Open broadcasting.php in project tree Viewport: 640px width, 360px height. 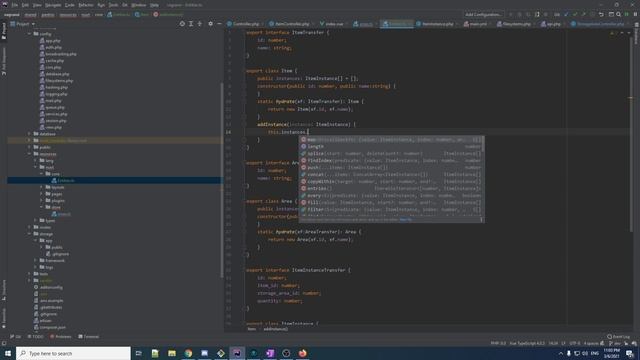coord(61,54)
